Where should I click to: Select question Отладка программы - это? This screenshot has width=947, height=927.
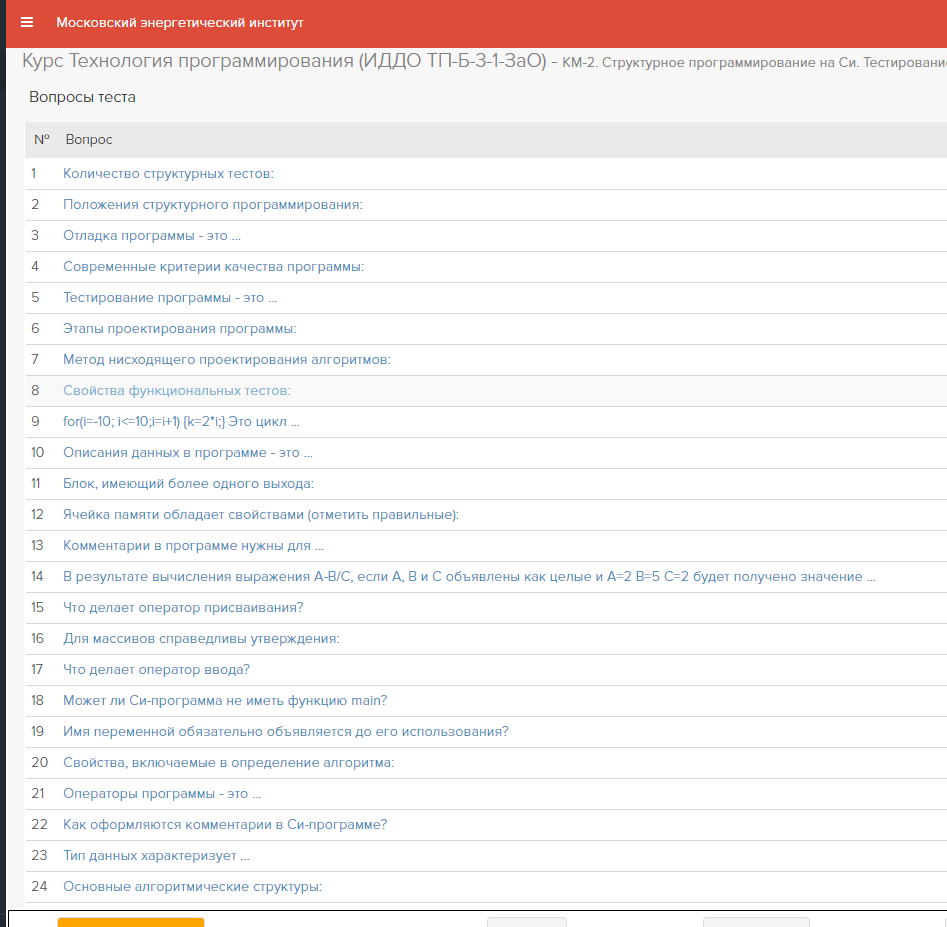click(152, 236)
